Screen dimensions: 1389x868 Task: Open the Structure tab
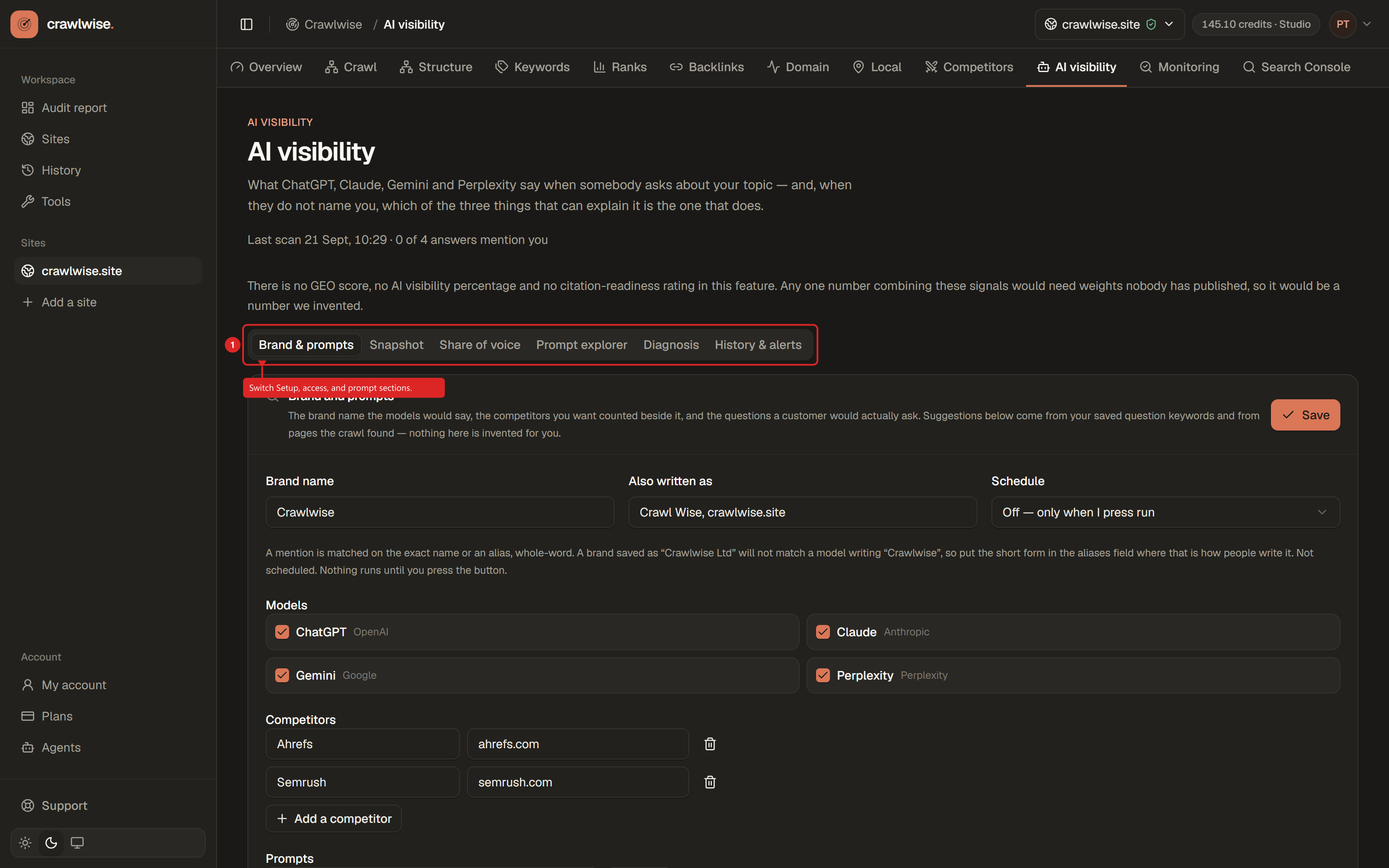click(436, 67)
